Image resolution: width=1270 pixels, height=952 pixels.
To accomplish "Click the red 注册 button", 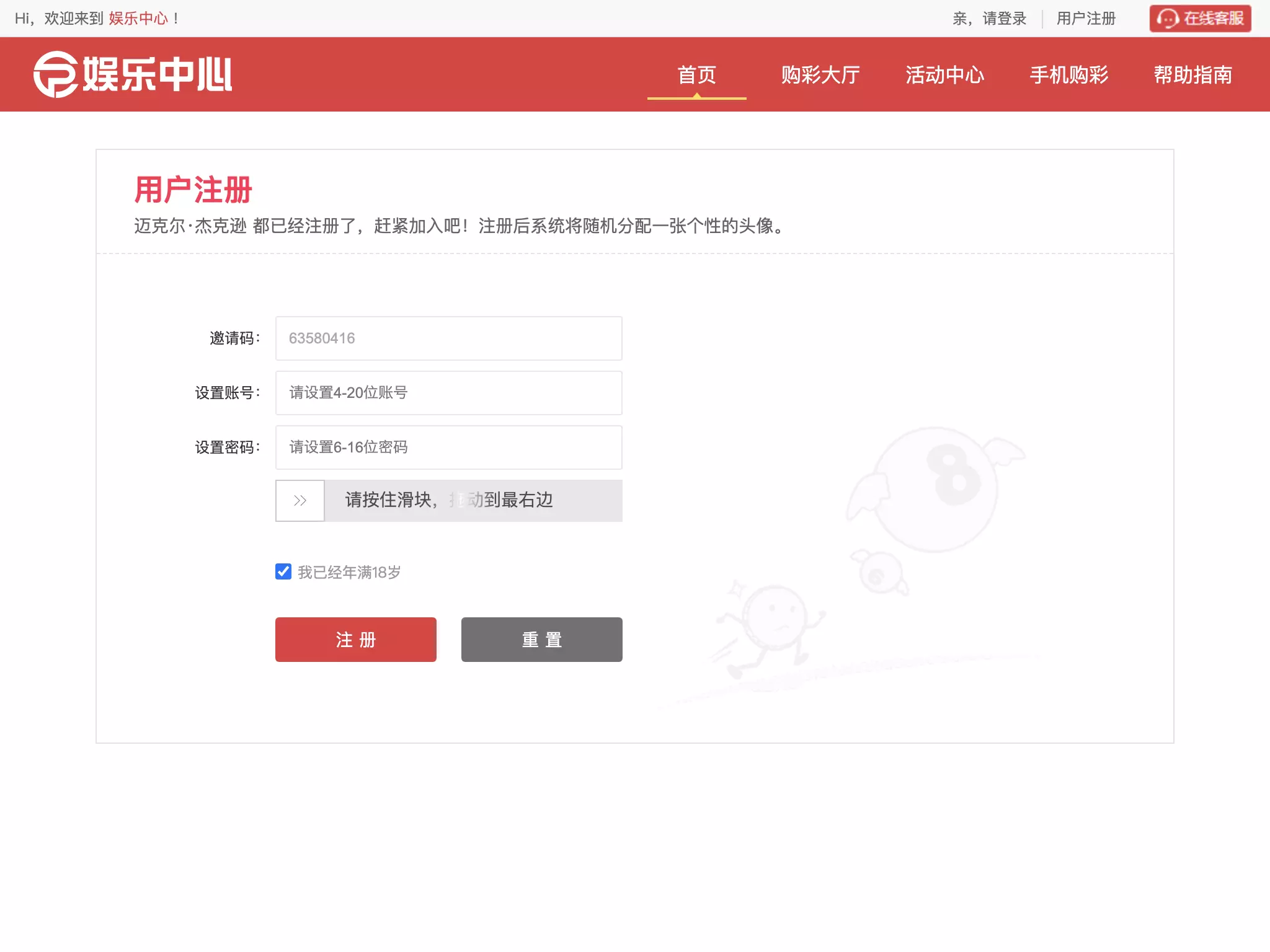I will coord(356,640).
